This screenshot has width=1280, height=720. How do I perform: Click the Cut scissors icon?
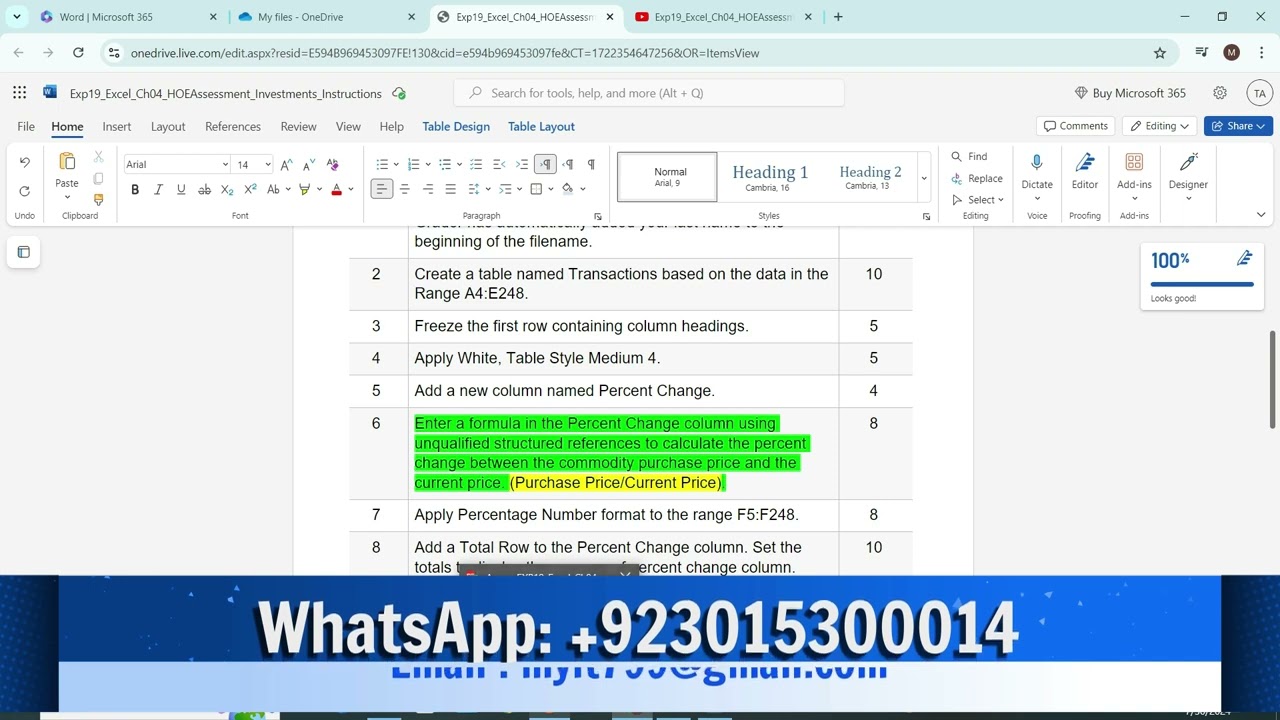point(98,157)
